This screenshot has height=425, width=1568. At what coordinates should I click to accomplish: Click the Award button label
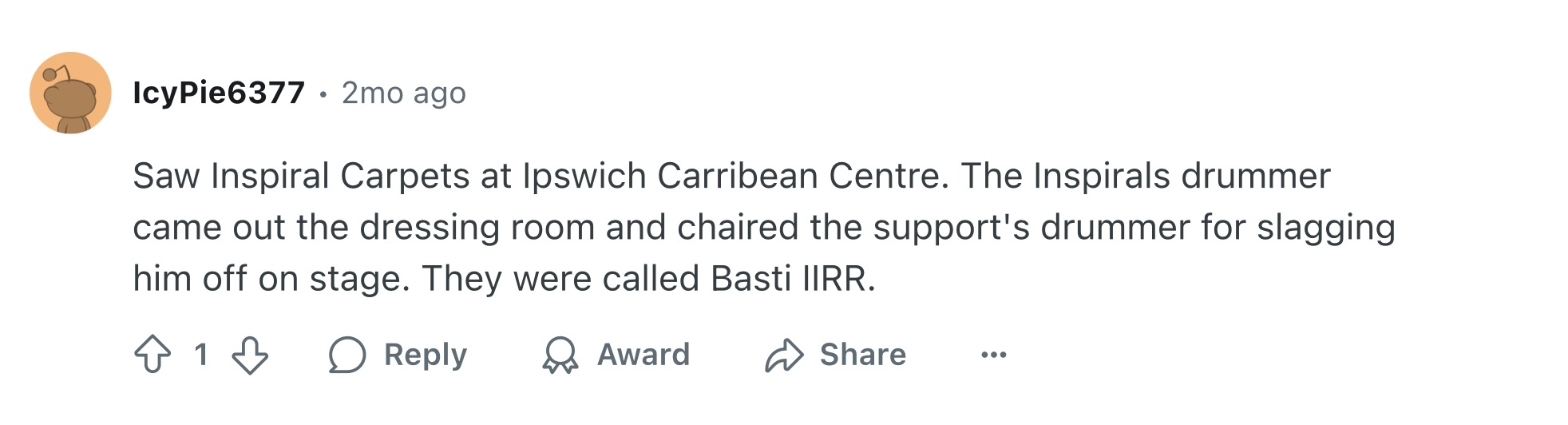point(643,355)
